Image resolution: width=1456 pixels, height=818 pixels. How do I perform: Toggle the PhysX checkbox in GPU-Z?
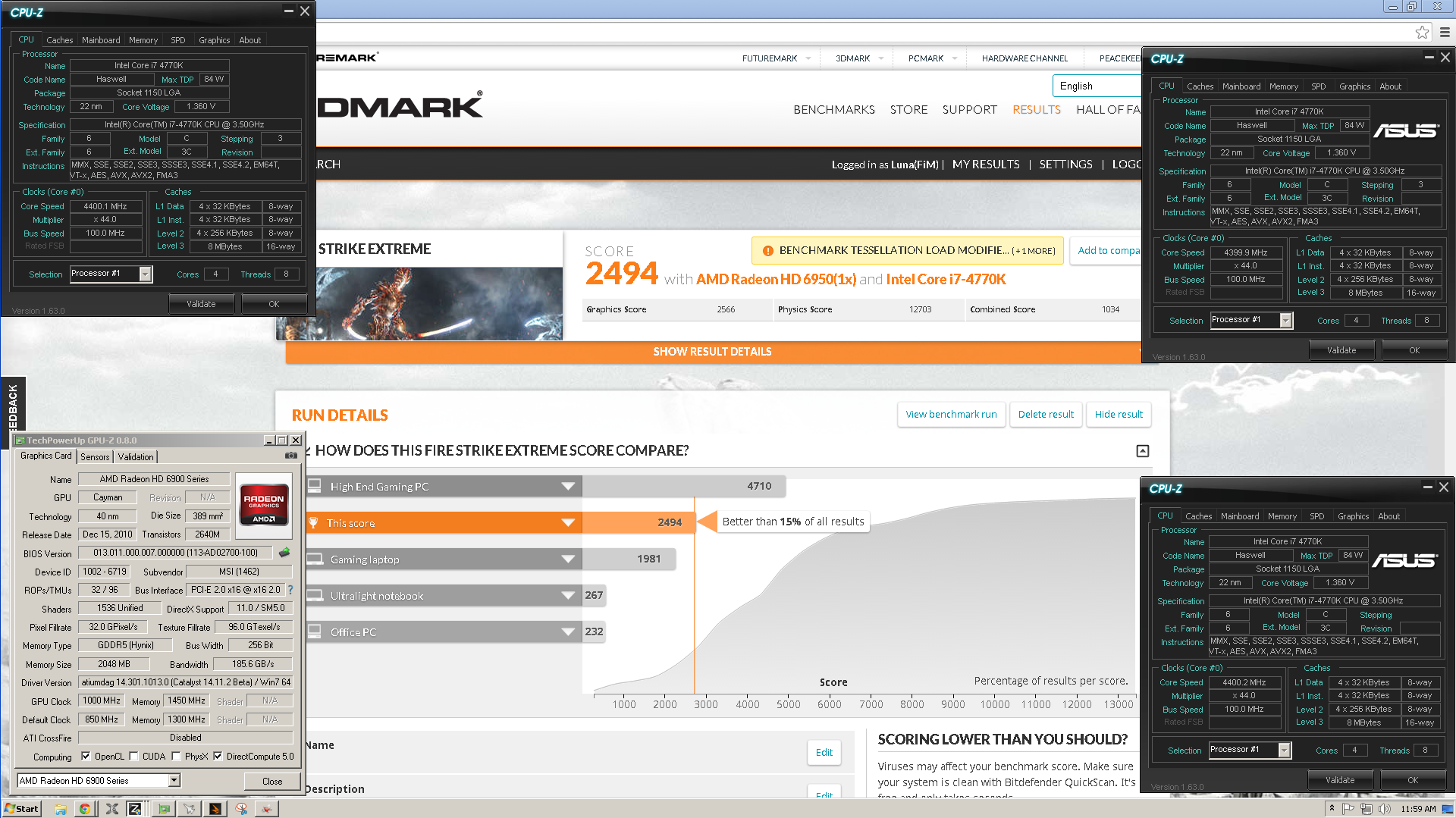(176, 757)
